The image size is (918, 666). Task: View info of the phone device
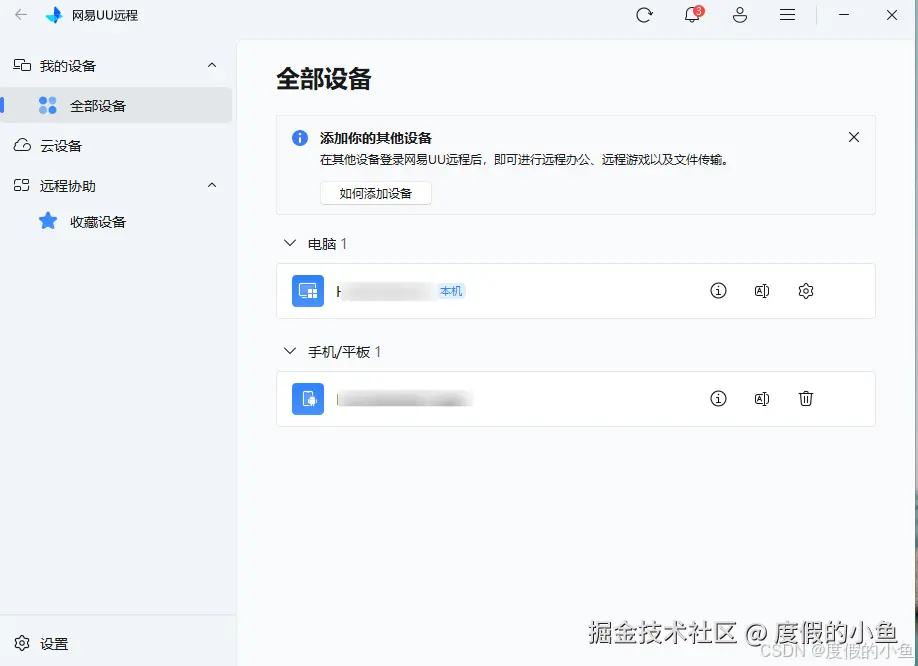(x=718, y=398)
